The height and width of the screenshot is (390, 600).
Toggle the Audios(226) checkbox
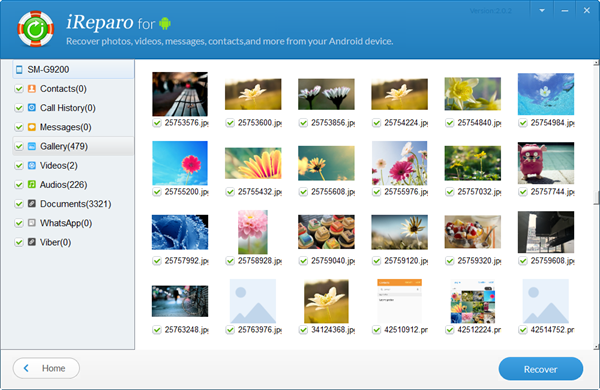[x=19, y=185]
